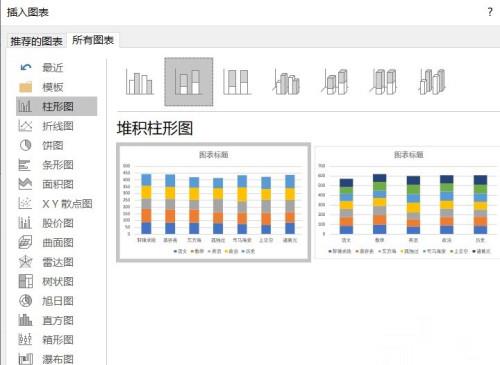Image resolution: width=500 pixels, height=365 pixels.
Task: Switch to the 推荐的图表 tab
Action: (36, 41)
